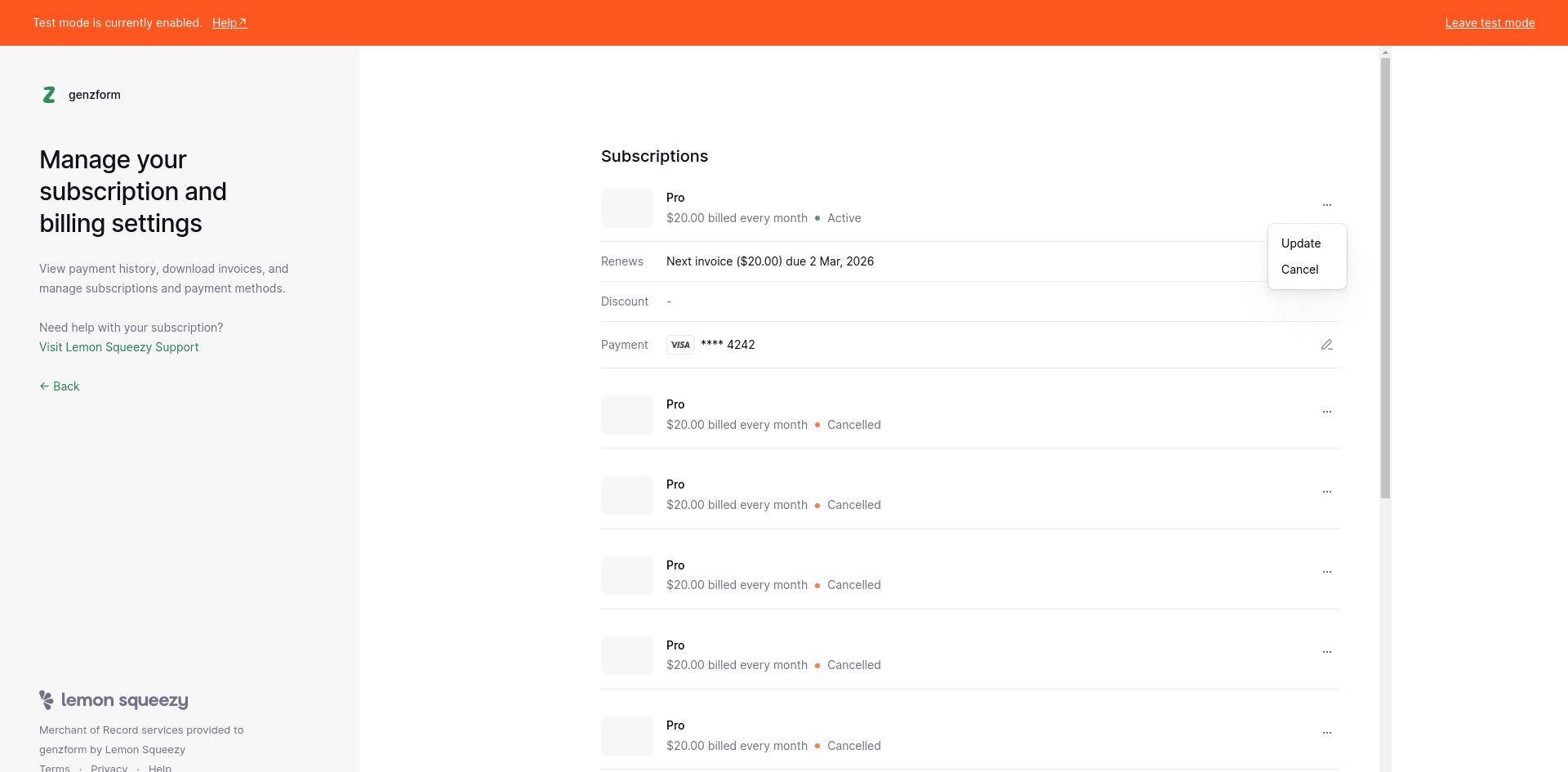Open options menu for first cancelled subscription
The width and height of the screenshot is (1568, 772).
tap(1327, 412)
